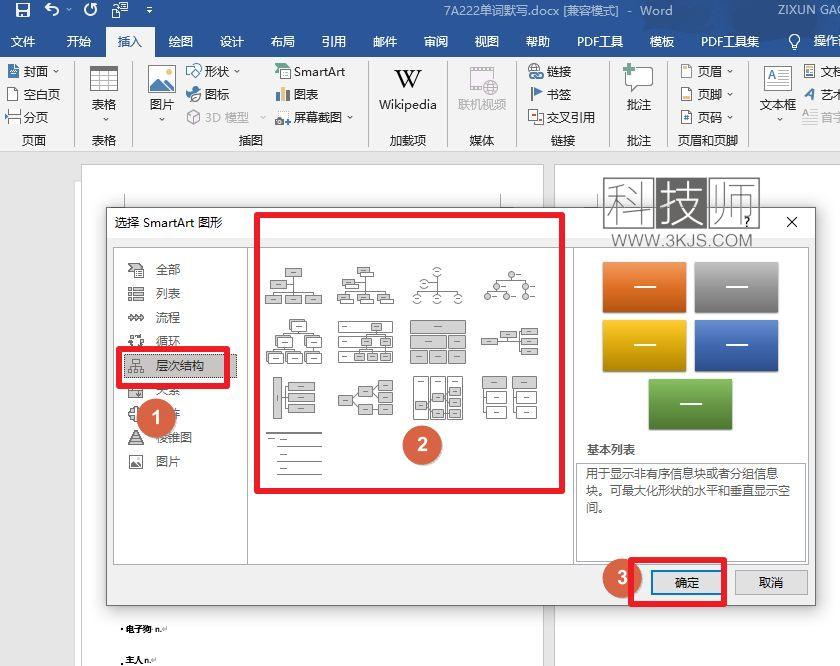Redo using the quick access toolbar icon
Screen dimensions: 840x666
point(90,10)
